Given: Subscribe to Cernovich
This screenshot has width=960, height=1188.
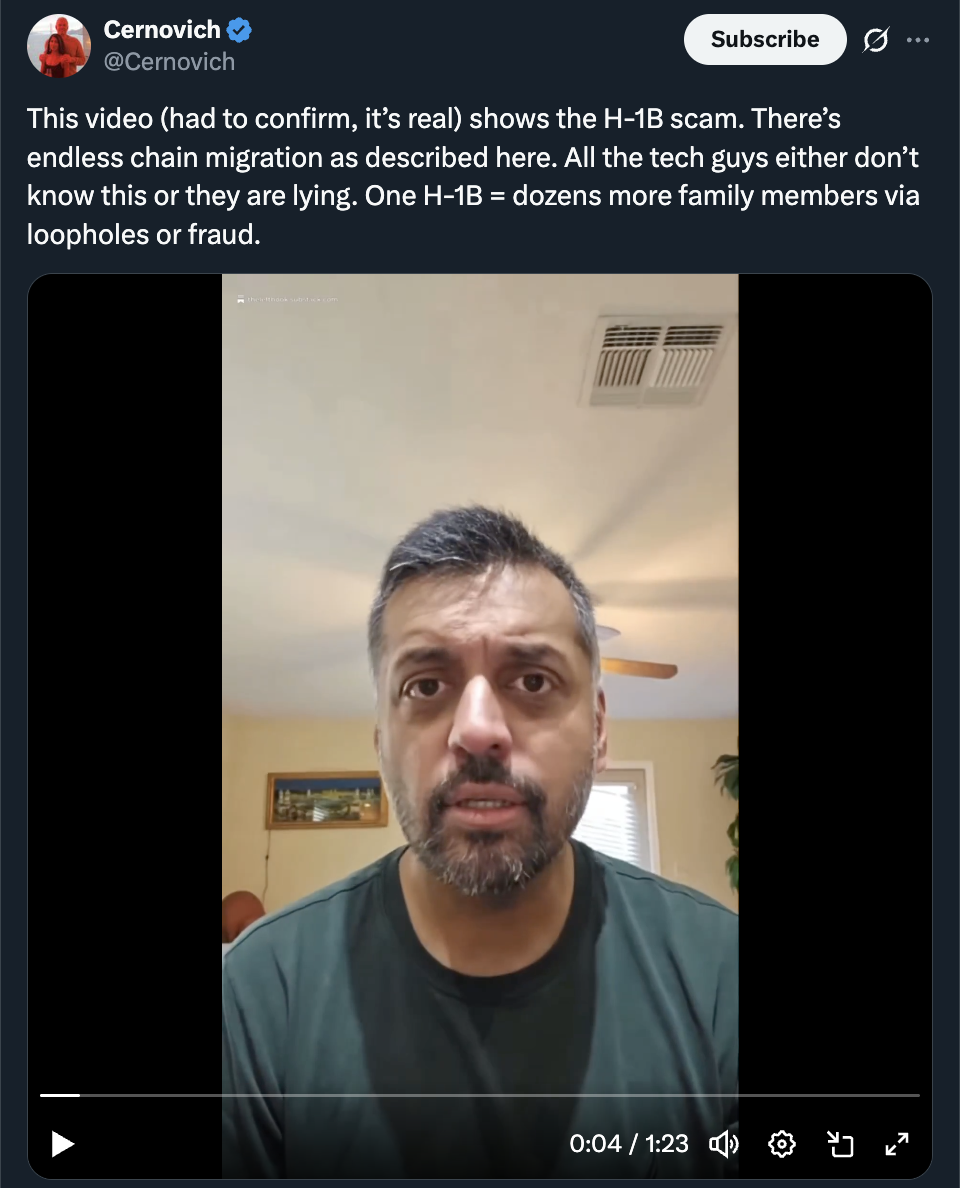Looking at the screenshot, I should [x=765, y=39].
